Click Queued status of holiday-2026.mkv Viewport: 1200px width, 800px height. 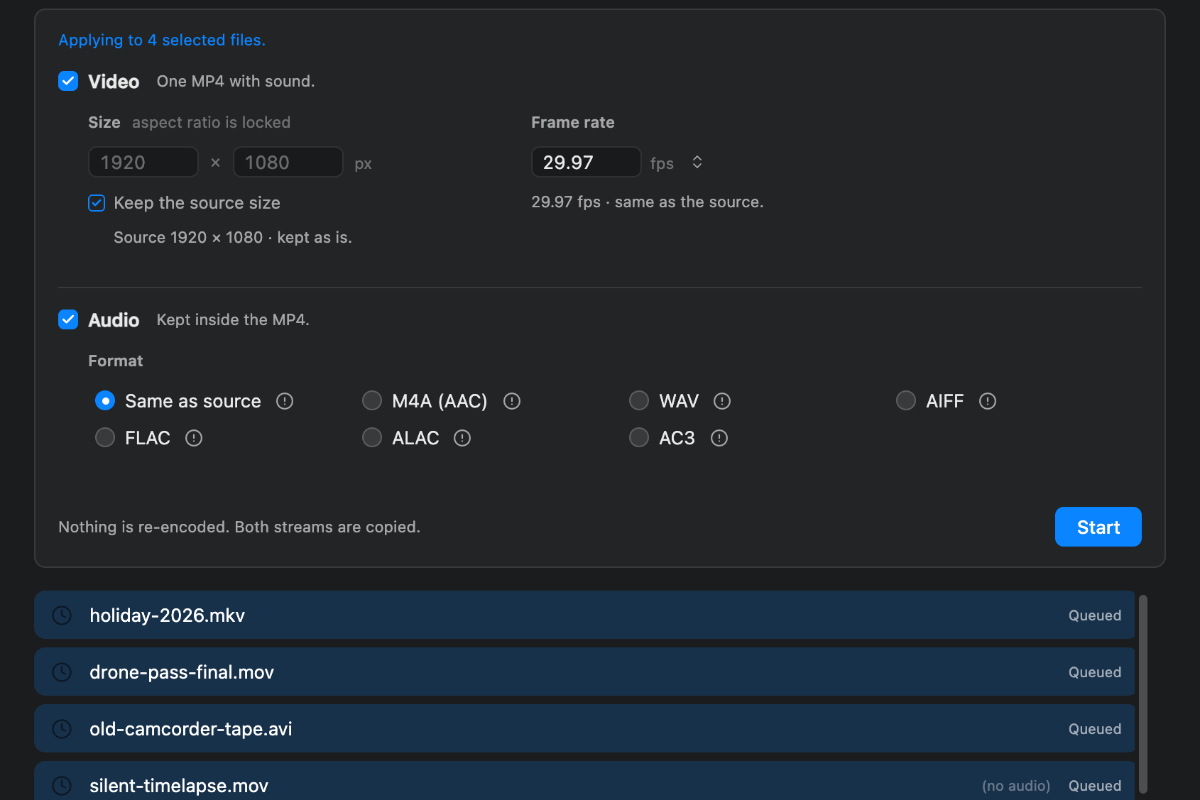[x=1095, y=615]
